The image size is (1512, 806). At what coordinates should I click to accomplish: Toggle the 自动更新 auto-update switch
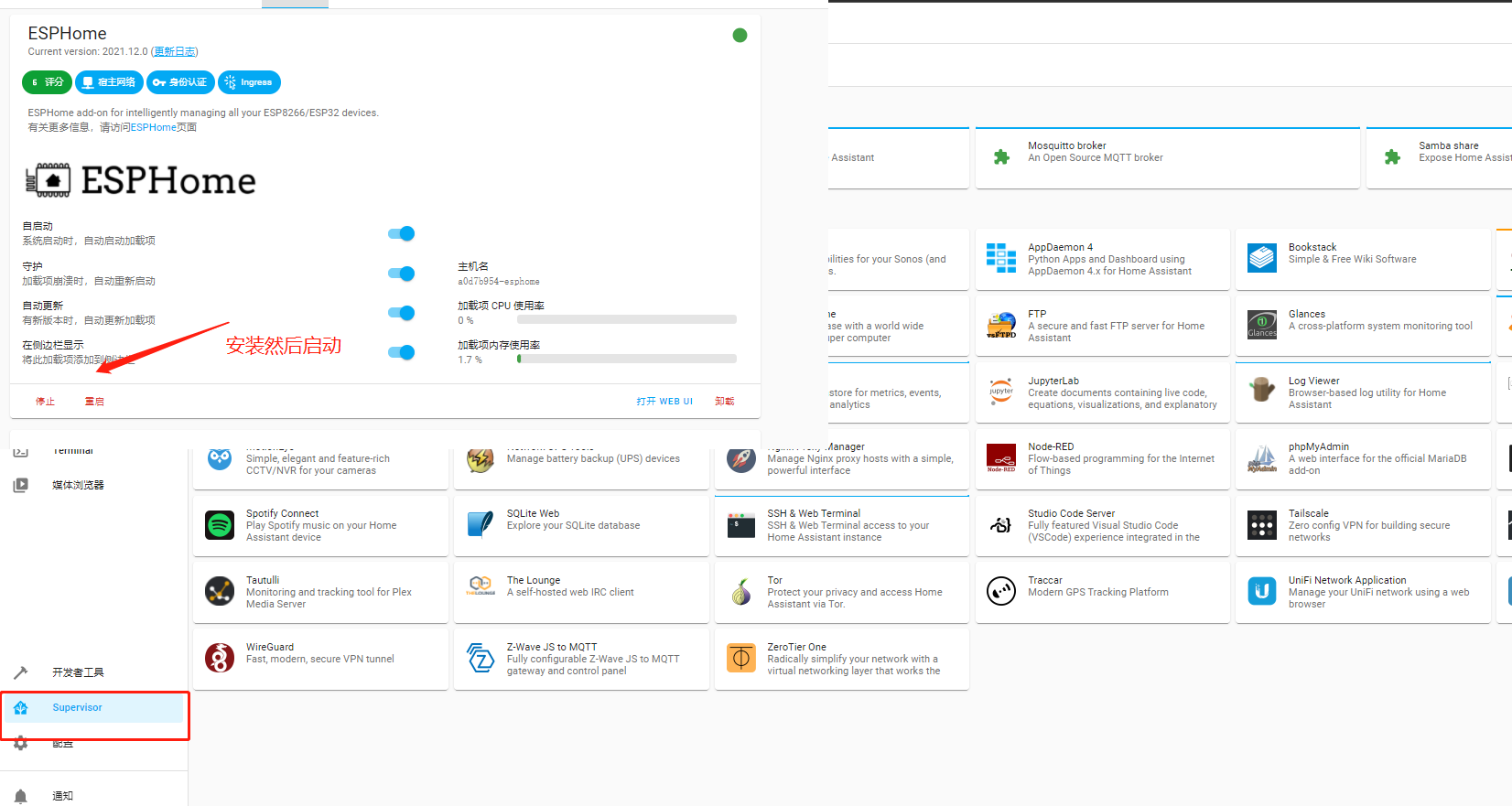tap(401, 313)
